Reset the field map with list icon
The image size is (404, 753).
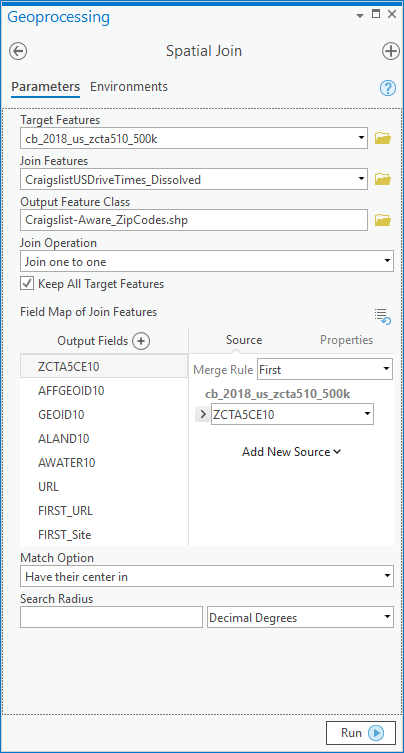click(383, 317)
